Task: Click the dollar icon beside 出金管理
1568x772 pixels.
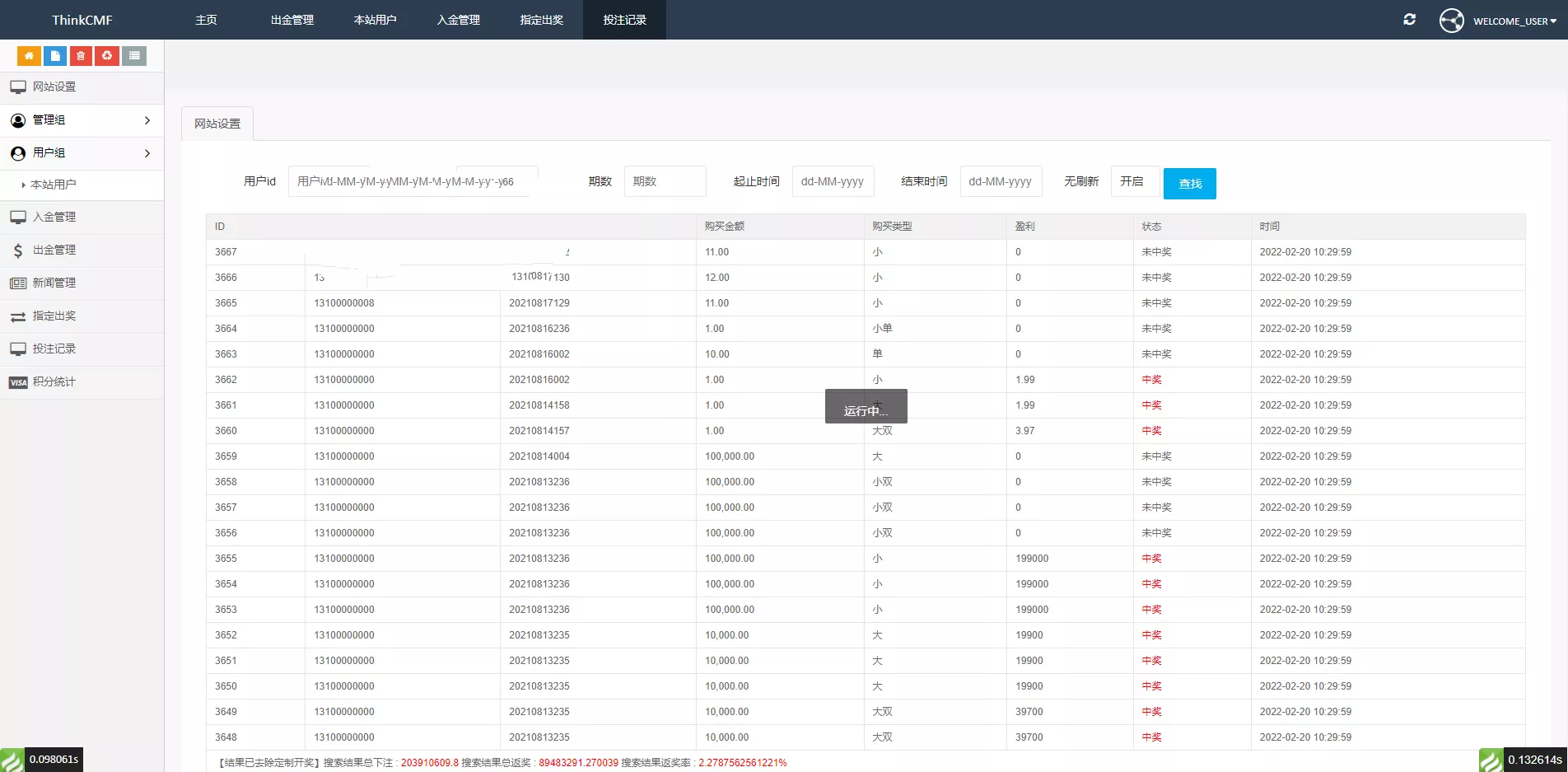Action: point(18,250)
